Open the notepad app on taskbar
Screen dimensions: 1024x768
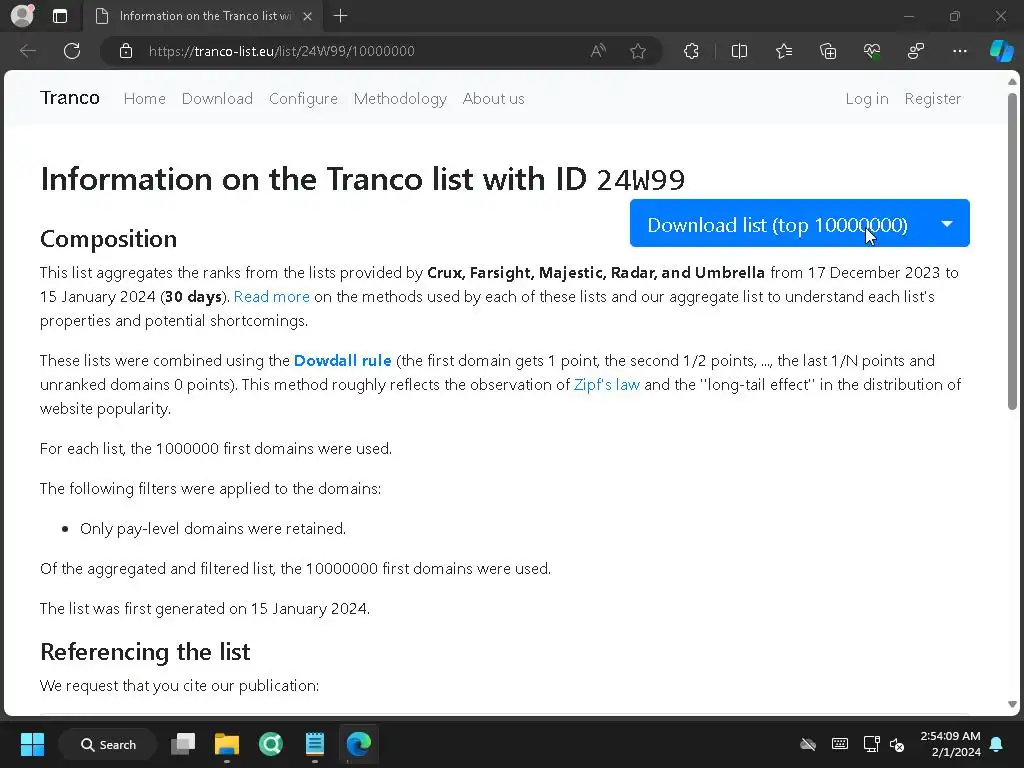click(315, 744)
